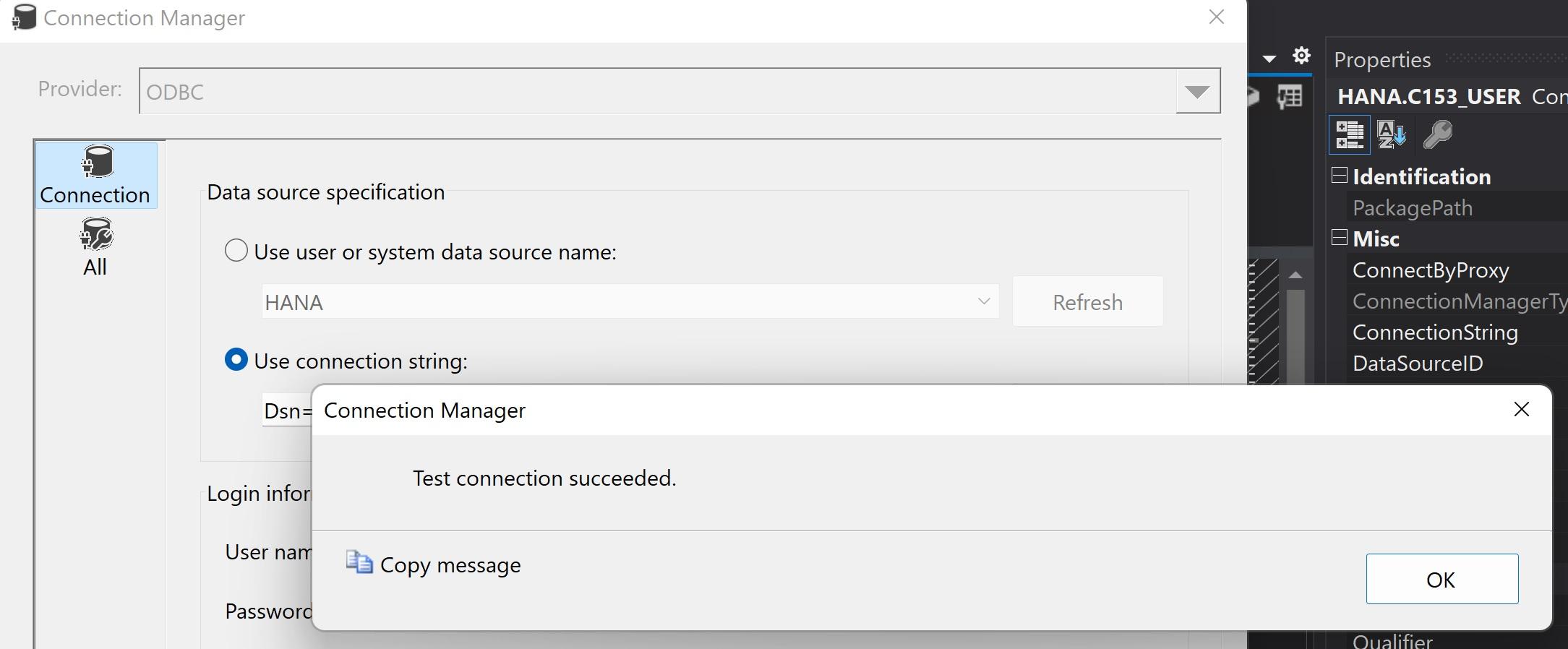Open the Connection page in sidebar
The width and height of the screenshot is (1568, 649).
pyautogui.click(x=95, y=176)
